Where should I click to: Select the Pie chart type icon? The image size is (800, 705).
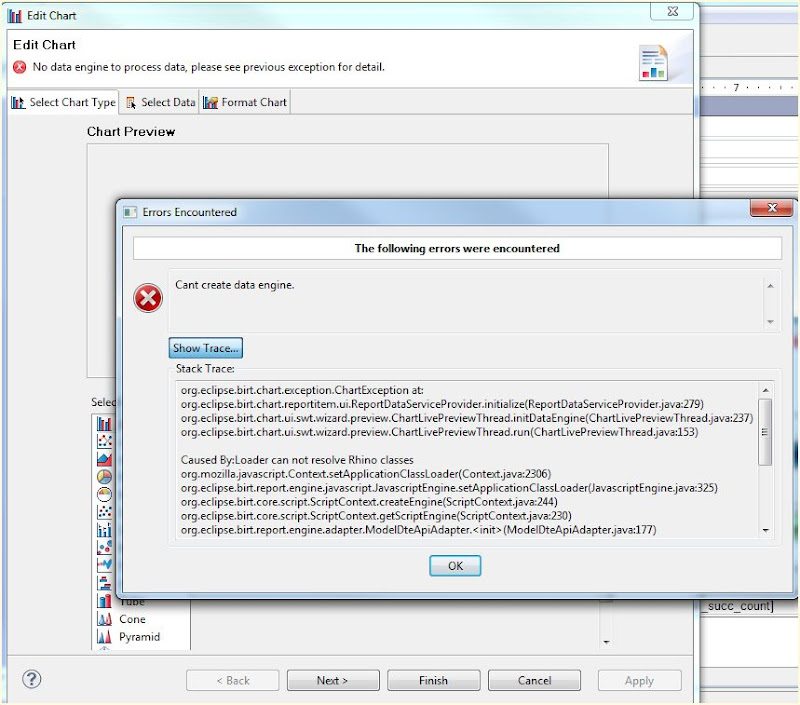pyautogui.click(x=104, y=476)
